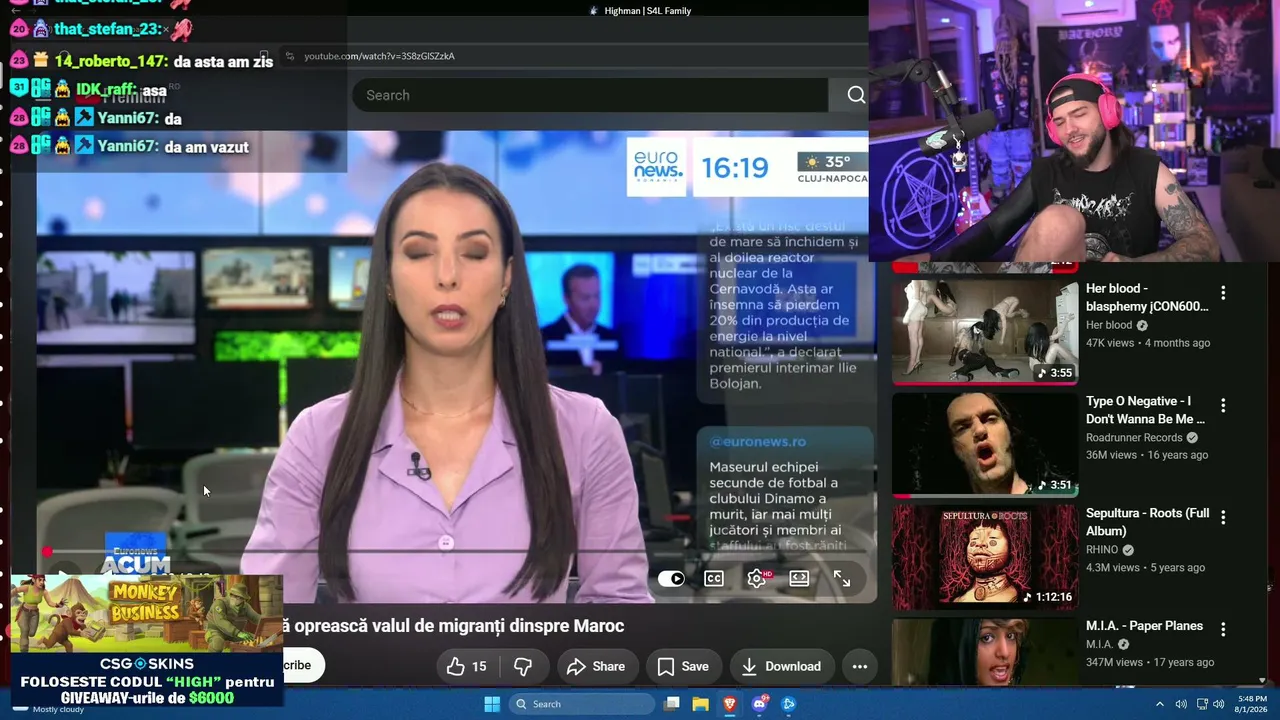This screenshot has height=720, width=1280.
Task: Open the 'Sepultura - Roots (Full Album)' title link
Action: (1148, 522)
